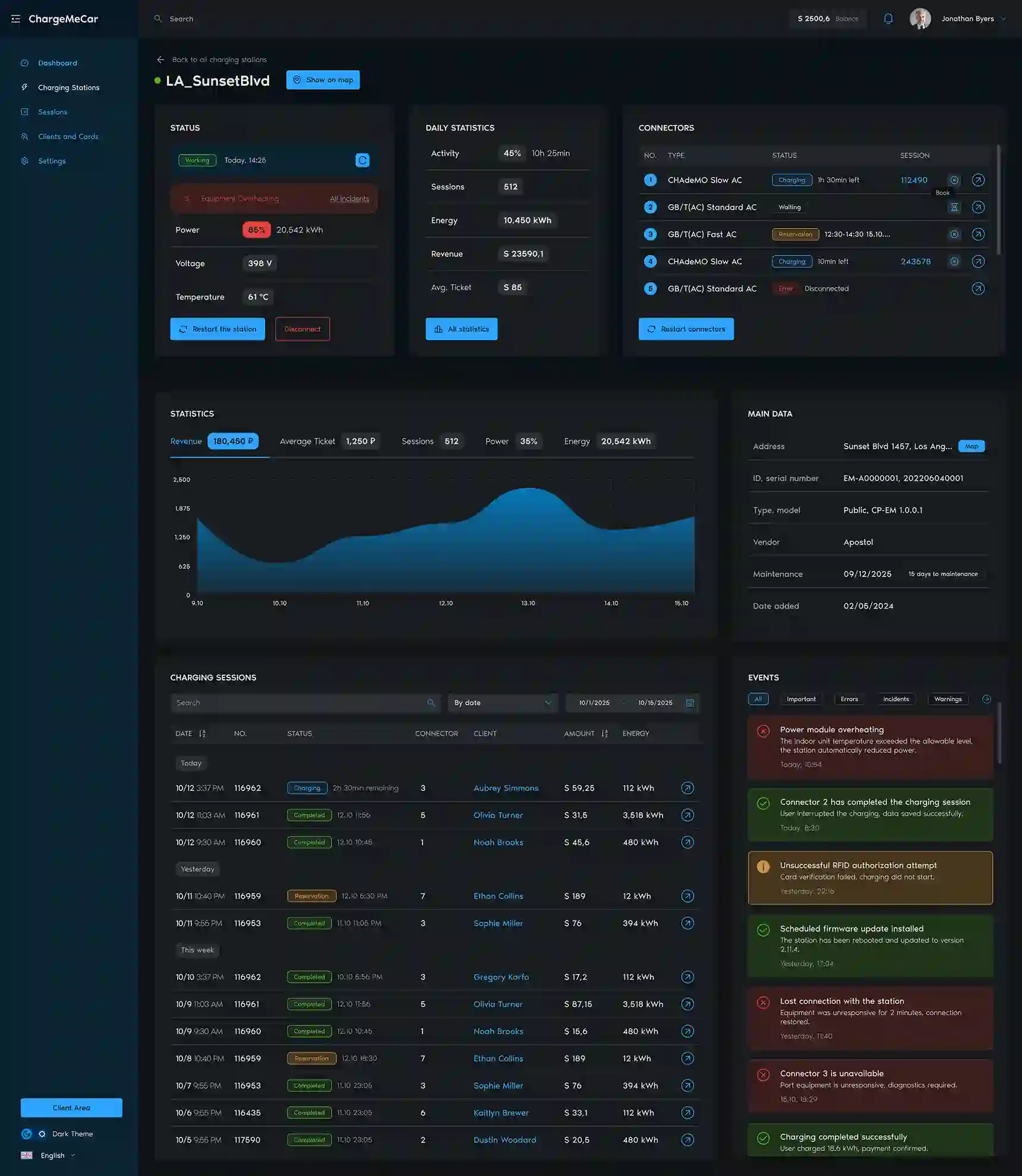Screen dimensions: 1022x1176
Task: Open session 116962 Aubrey Simmons arrow icon
Action: [687, 788]
